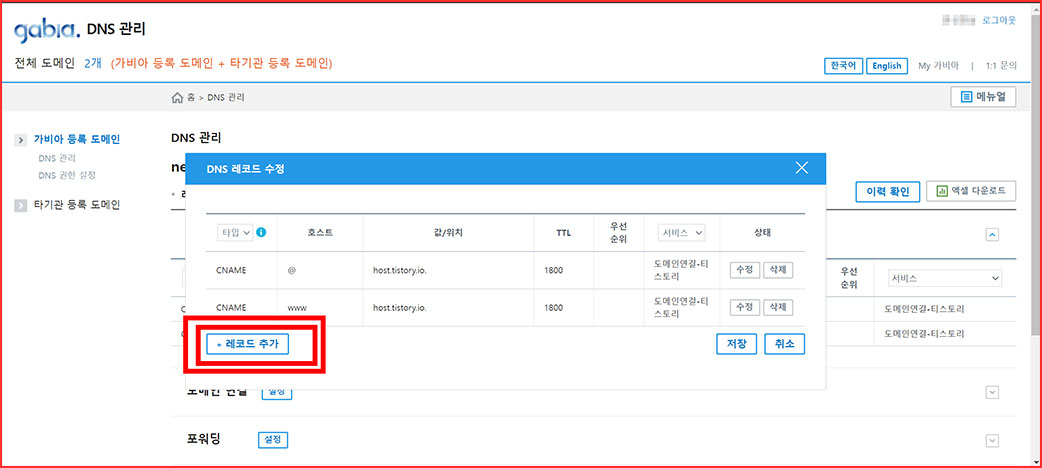Open 1:1 문의 link
The width and height of the screenshot is (1042, 468).
pos(1001,66)
